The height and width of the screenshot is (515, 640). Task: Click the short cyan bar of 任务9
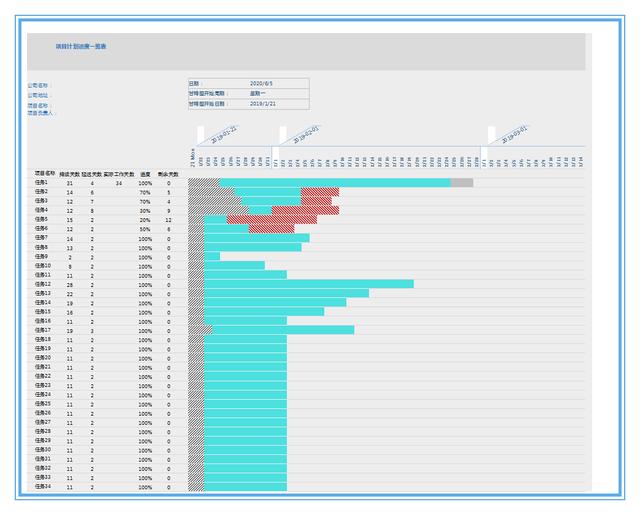click(212, 256)
